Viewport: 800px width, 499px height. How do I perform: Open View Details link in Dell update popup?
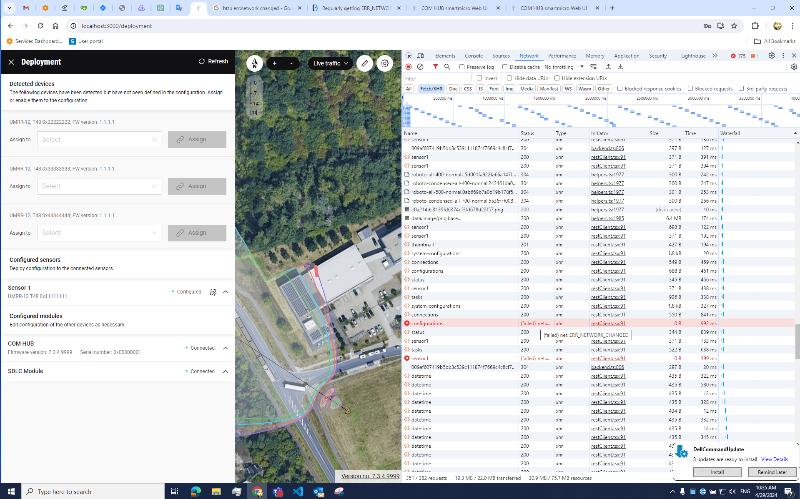click(774, 459)
